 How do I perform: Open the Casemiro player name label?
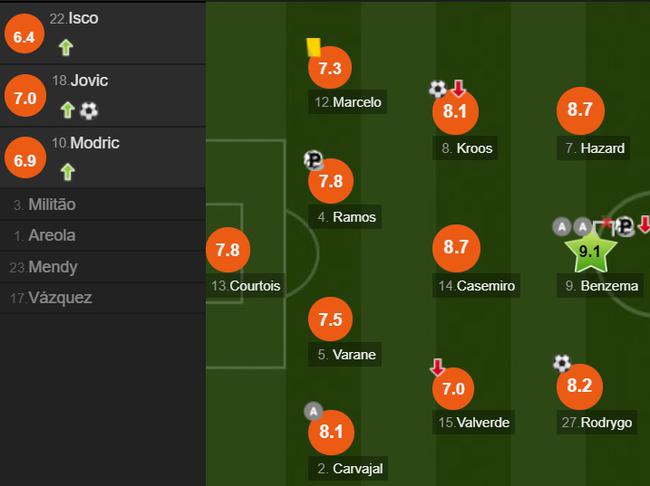click(x=476, y=285)
